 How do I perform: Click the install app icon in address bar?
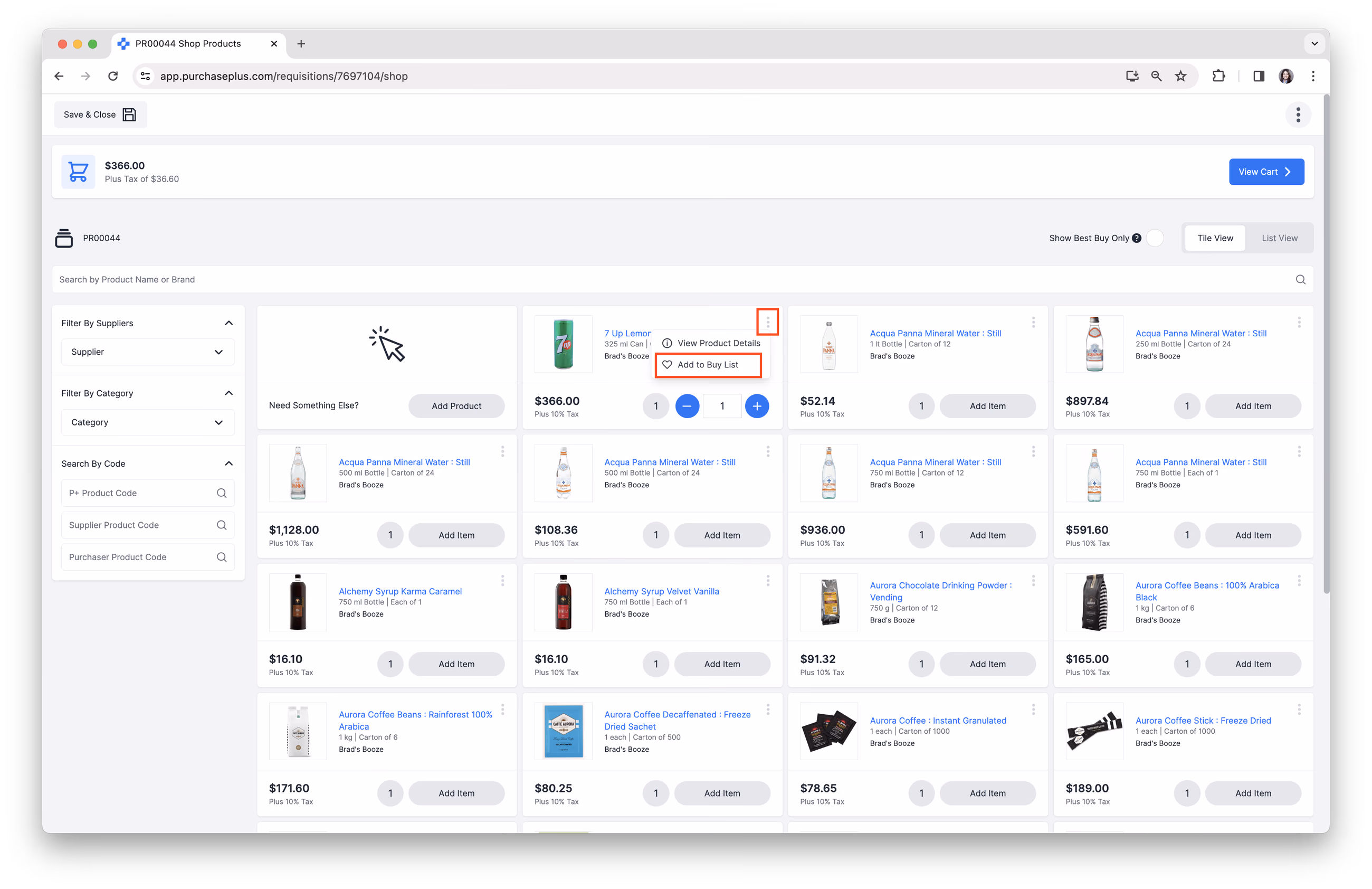tap(1131, 76)
